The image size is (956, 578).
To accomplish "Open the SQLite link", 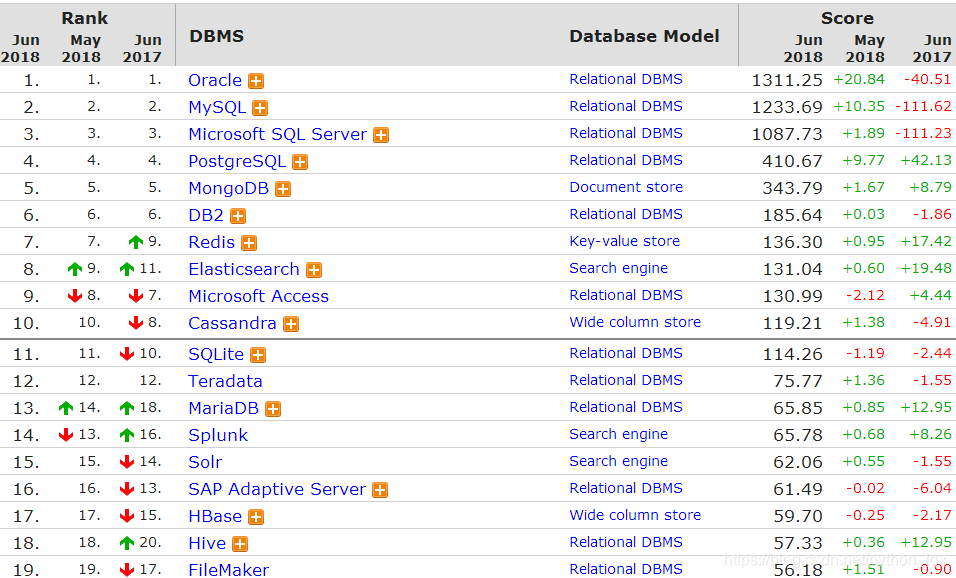I will tap(216, 354).
